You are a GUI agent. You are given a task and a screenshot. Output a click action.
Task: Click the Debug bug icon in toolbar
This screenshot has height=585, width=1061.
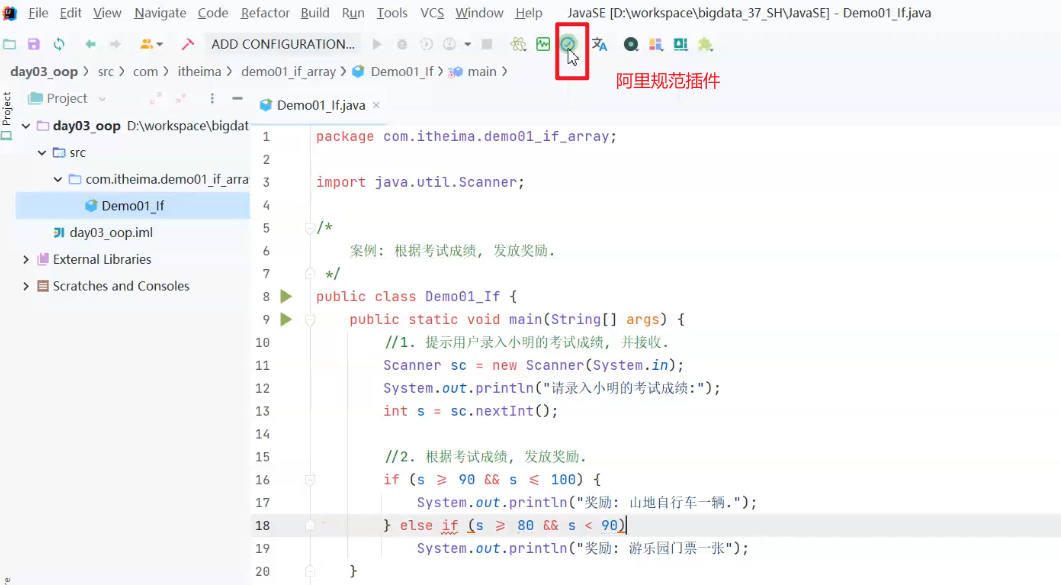pyautogui.click(x=402, y=45)
